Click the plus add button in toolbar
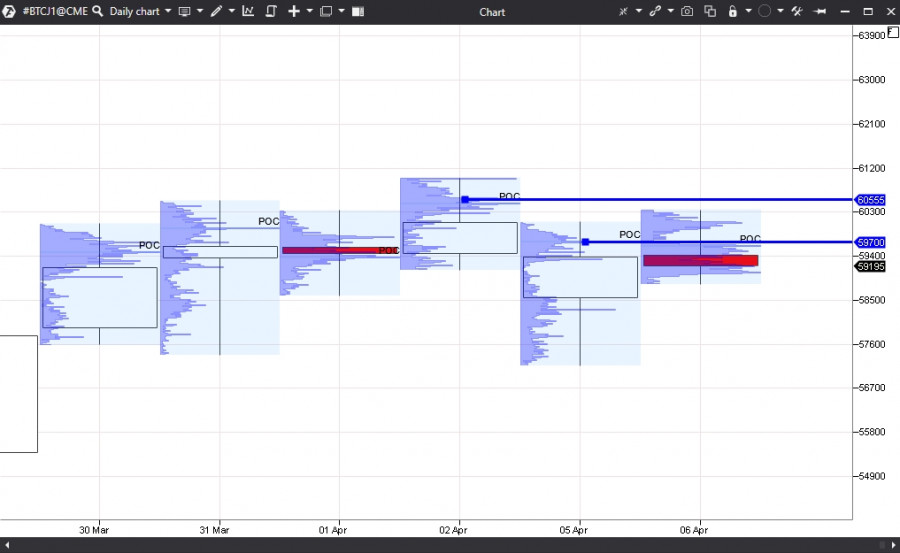 (x=294, y=11)
